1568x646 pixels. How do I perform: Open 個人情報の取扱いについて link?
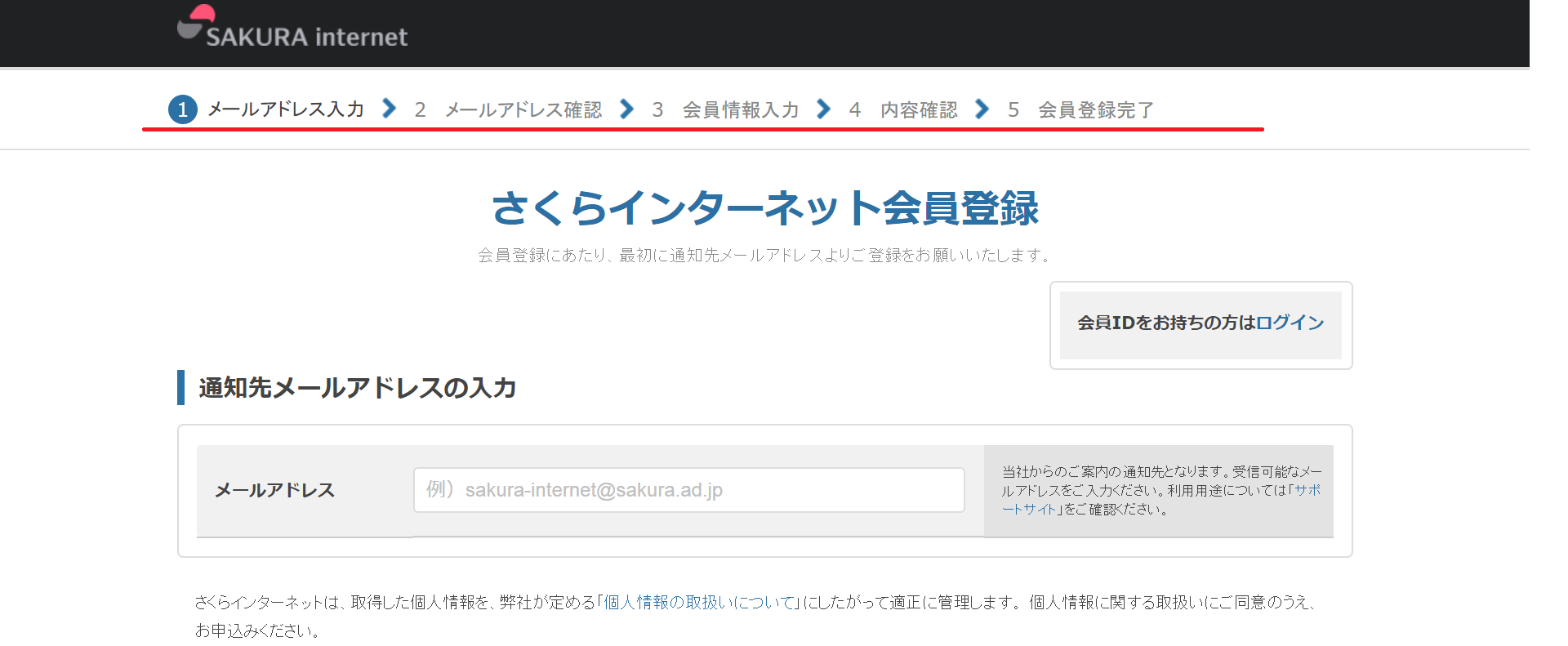tap(699, 602)
